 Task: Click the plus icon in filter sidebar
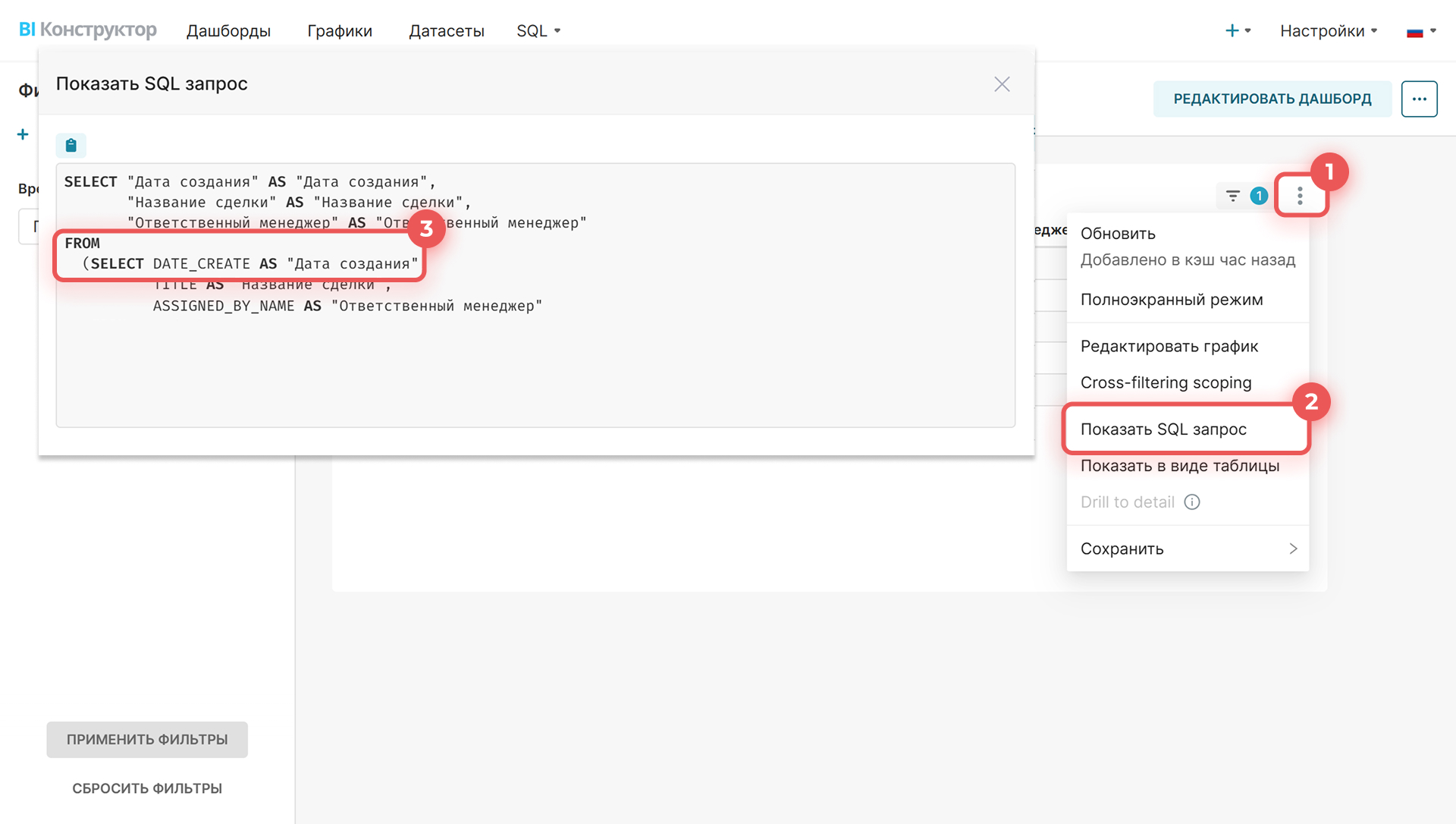23,134
